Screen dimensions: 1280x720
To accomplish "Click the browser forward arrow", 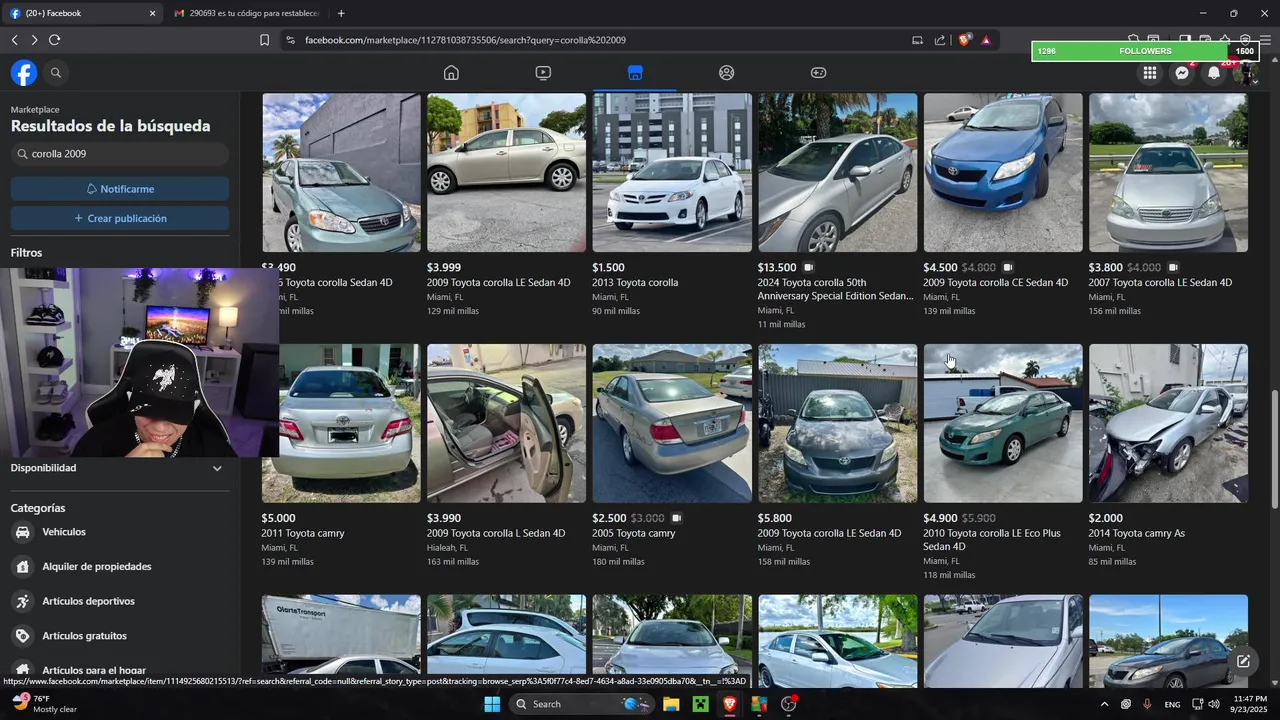I will [x=34, y=40].
